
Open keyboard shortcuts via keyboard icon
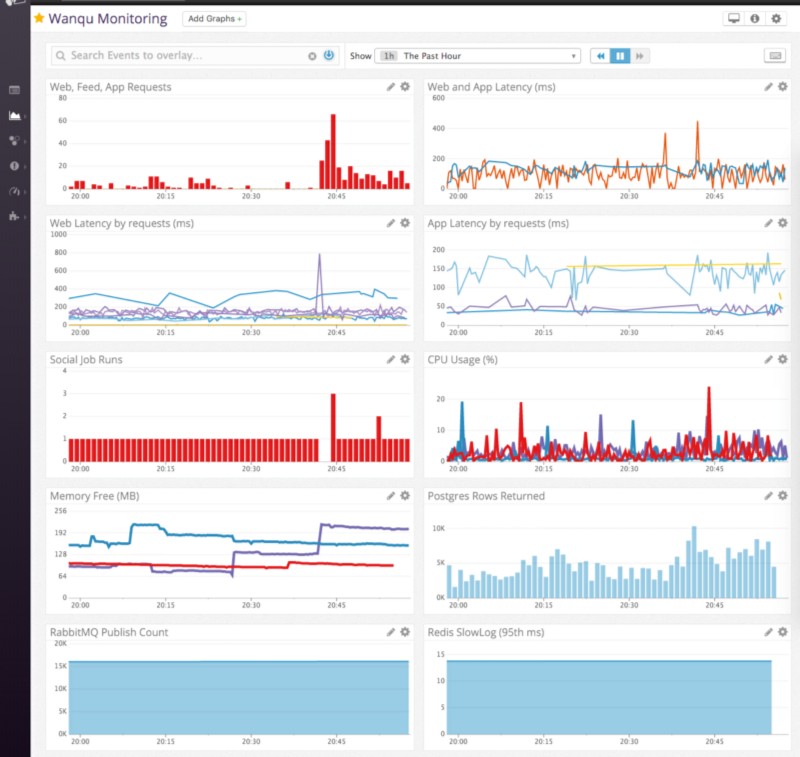pos(775,56)
